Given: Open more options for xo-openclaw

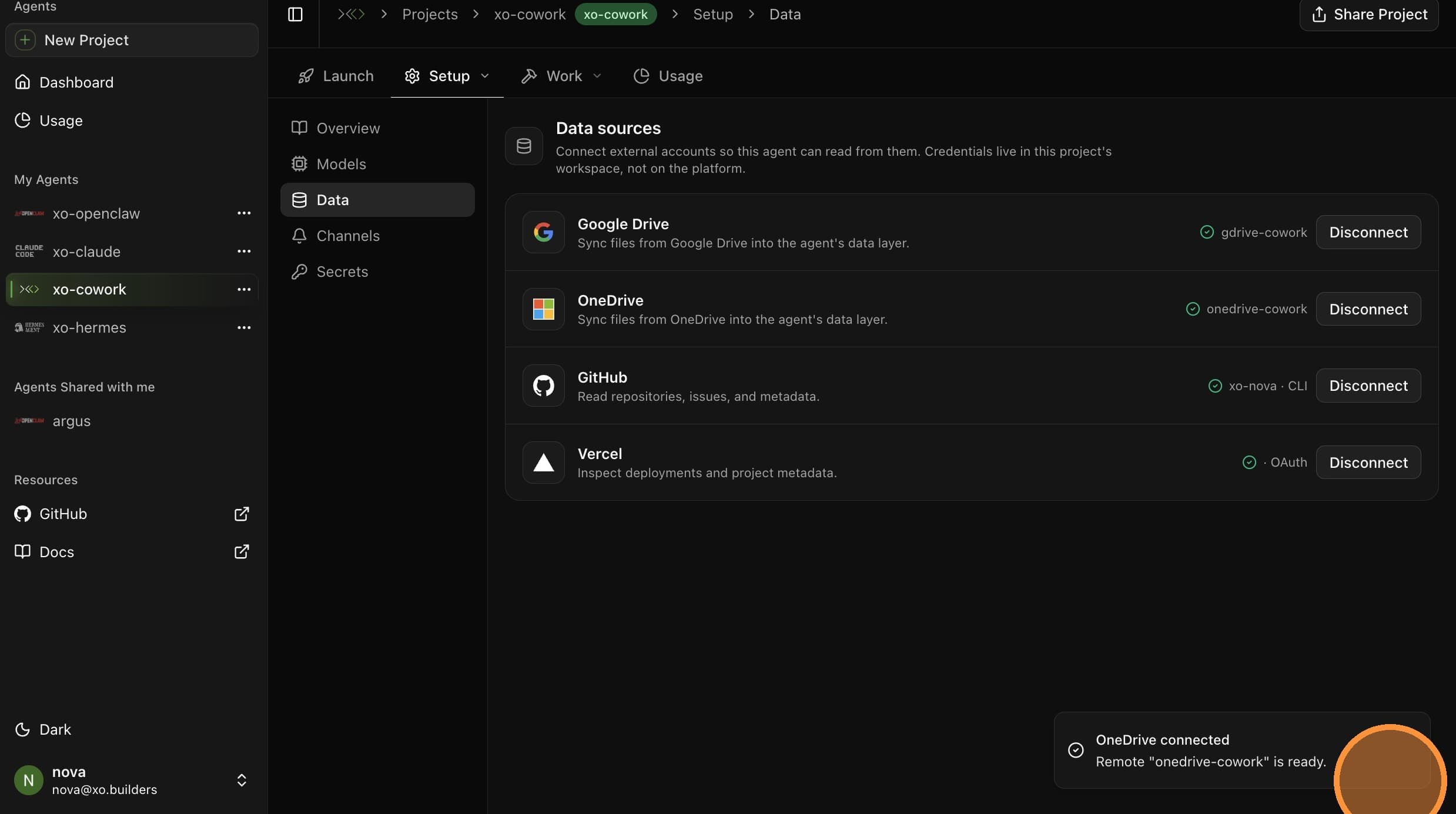Looking at the screenshot, I should (x=244, y=213).
